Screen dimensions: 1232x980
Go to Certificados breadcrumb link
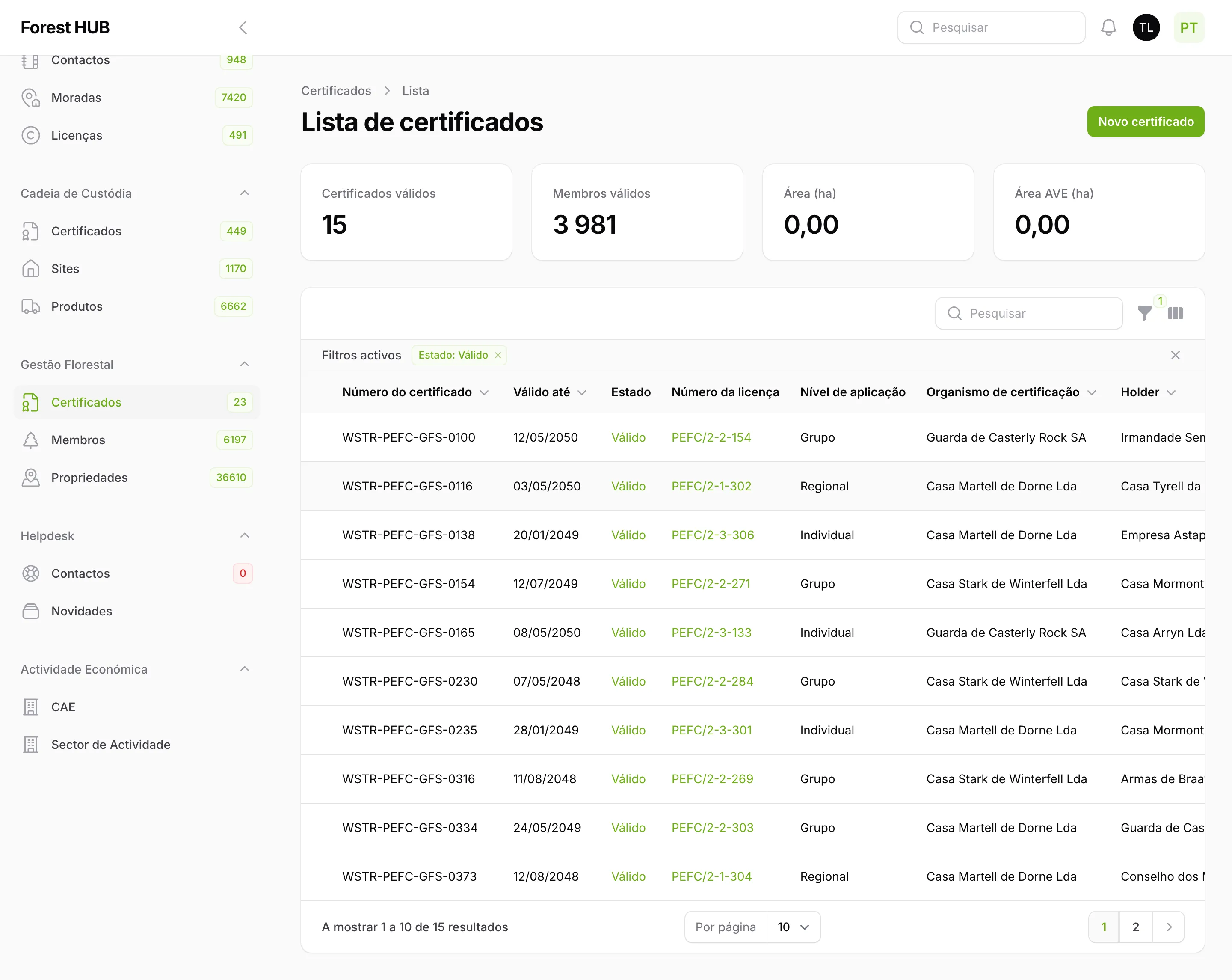point(336,91)
